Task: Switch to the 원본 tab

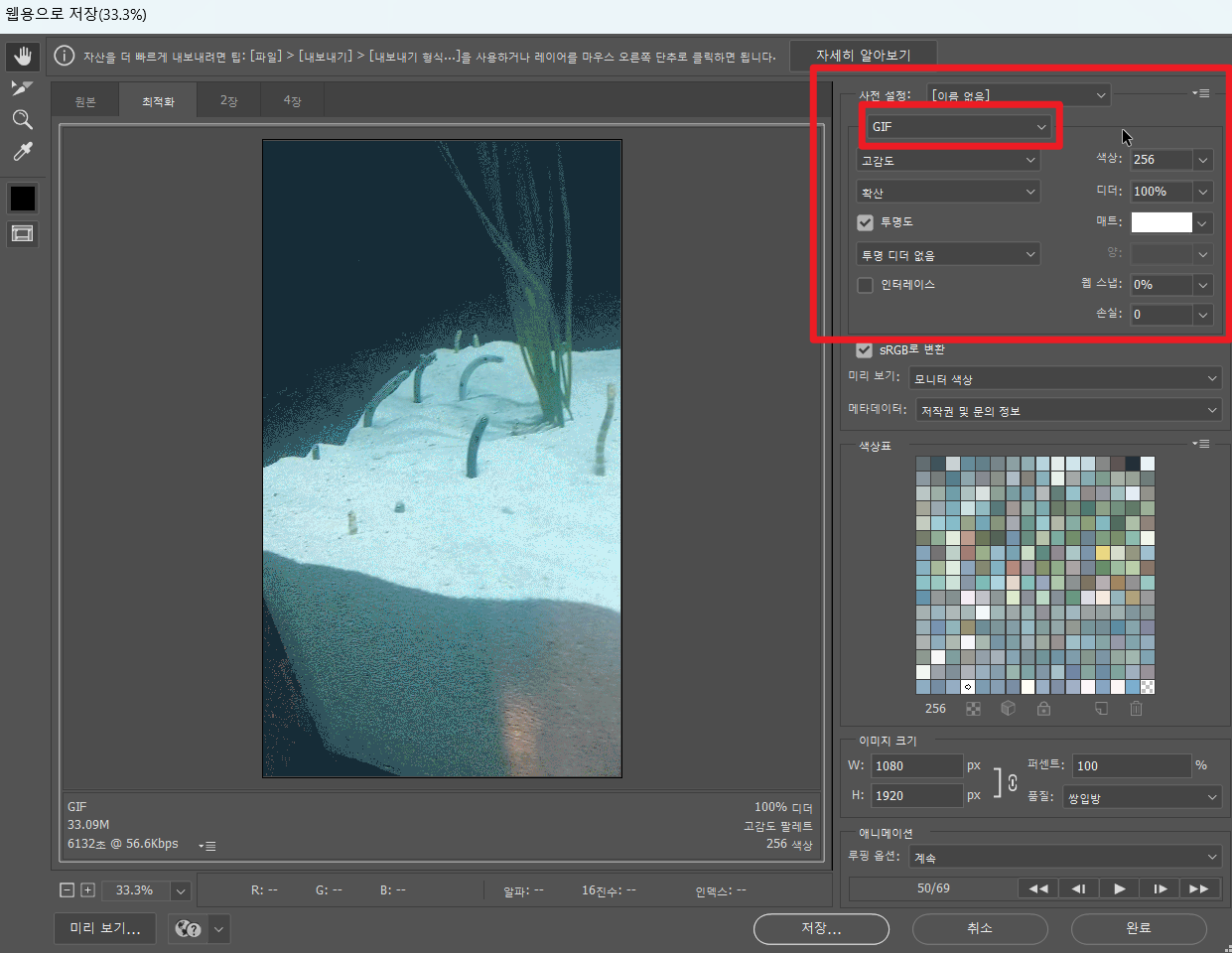Action: click(x=85, y=101)
